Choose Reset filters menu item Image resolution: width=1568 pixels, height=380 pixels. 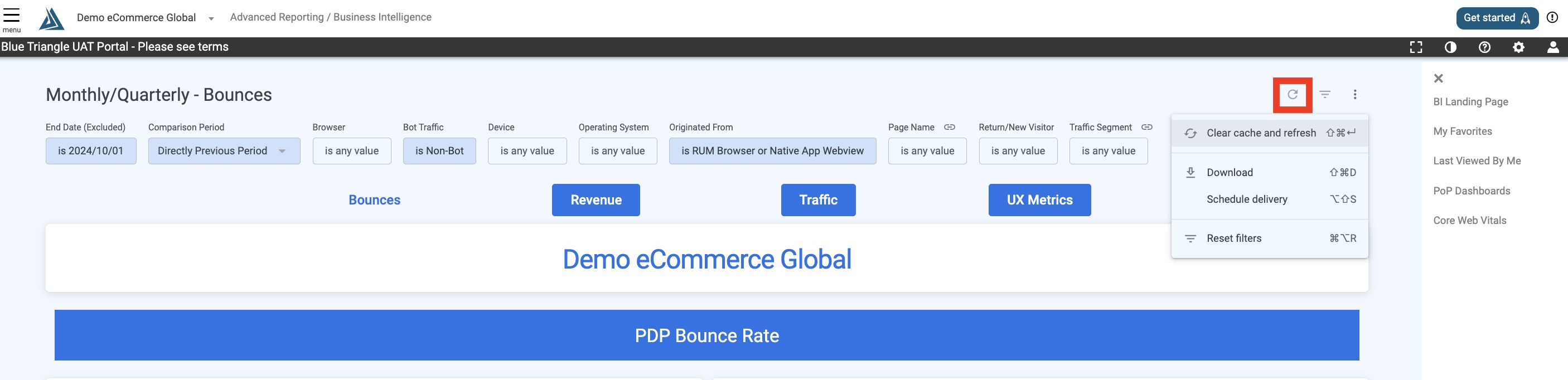[x=1270, y=238]
